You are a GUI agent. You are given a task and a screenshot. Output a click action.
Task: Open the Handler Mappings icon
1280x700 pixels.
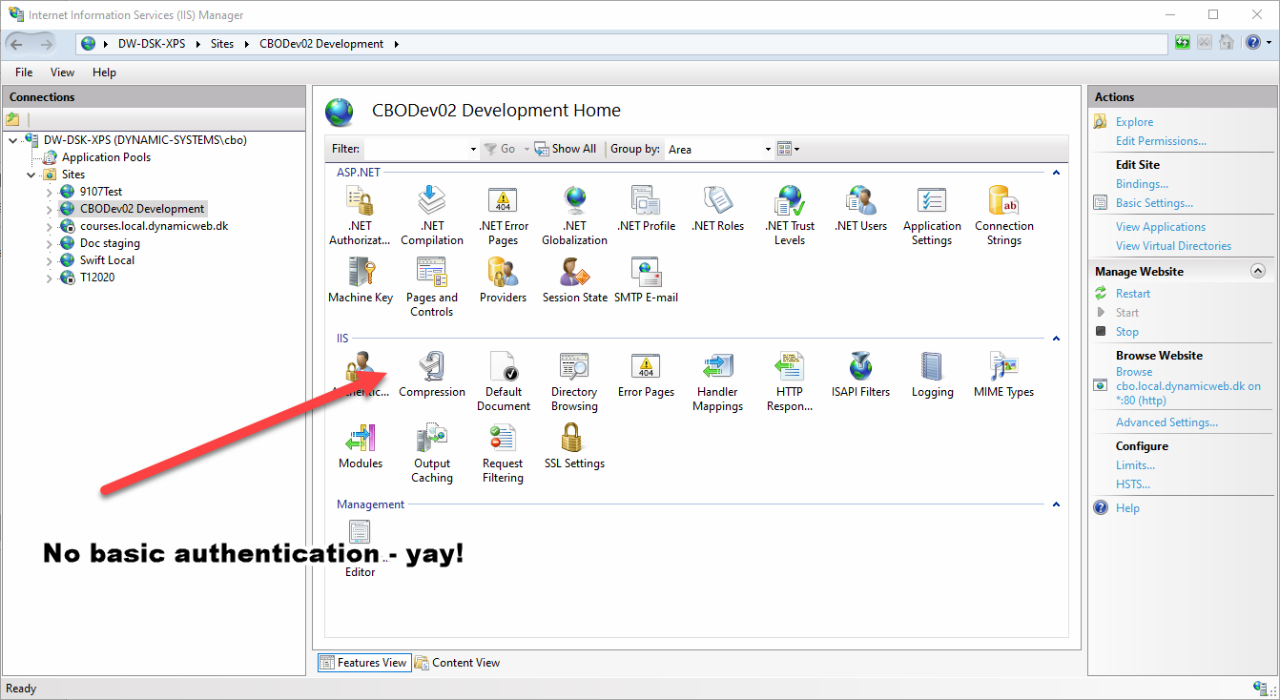717,381
